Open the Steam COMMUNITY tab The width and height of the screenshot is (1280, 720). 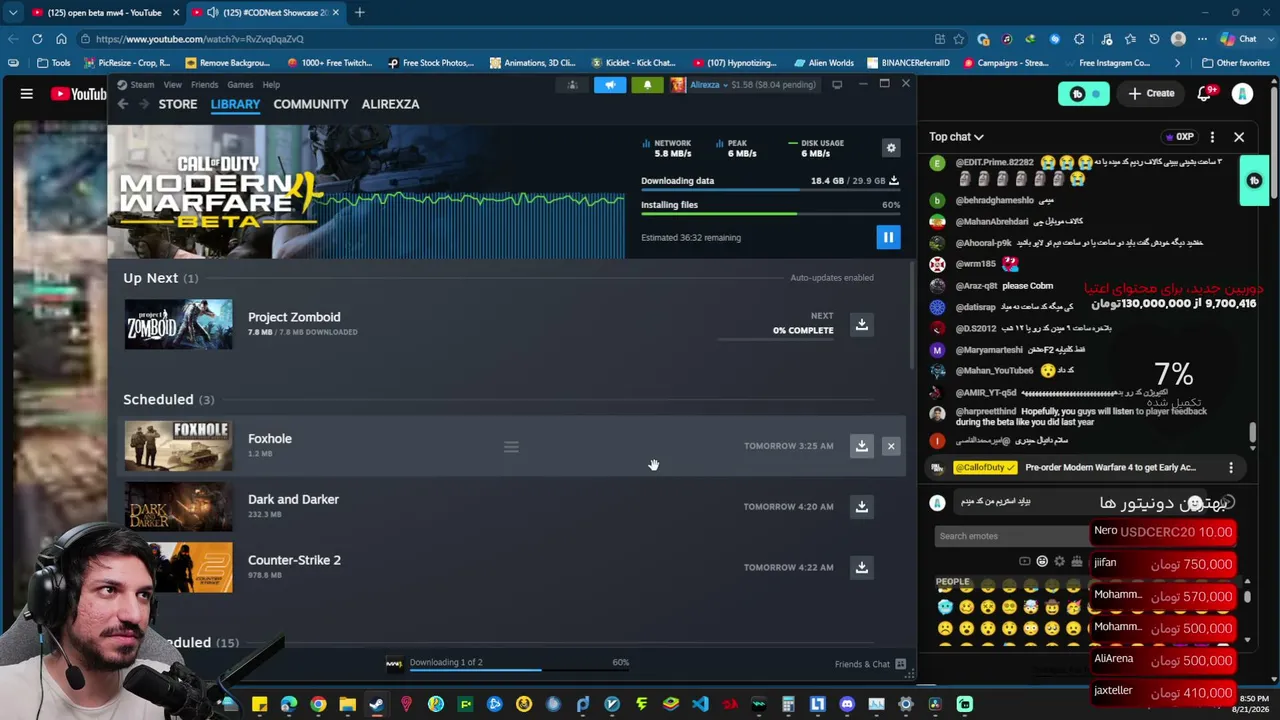pos(311,104)
